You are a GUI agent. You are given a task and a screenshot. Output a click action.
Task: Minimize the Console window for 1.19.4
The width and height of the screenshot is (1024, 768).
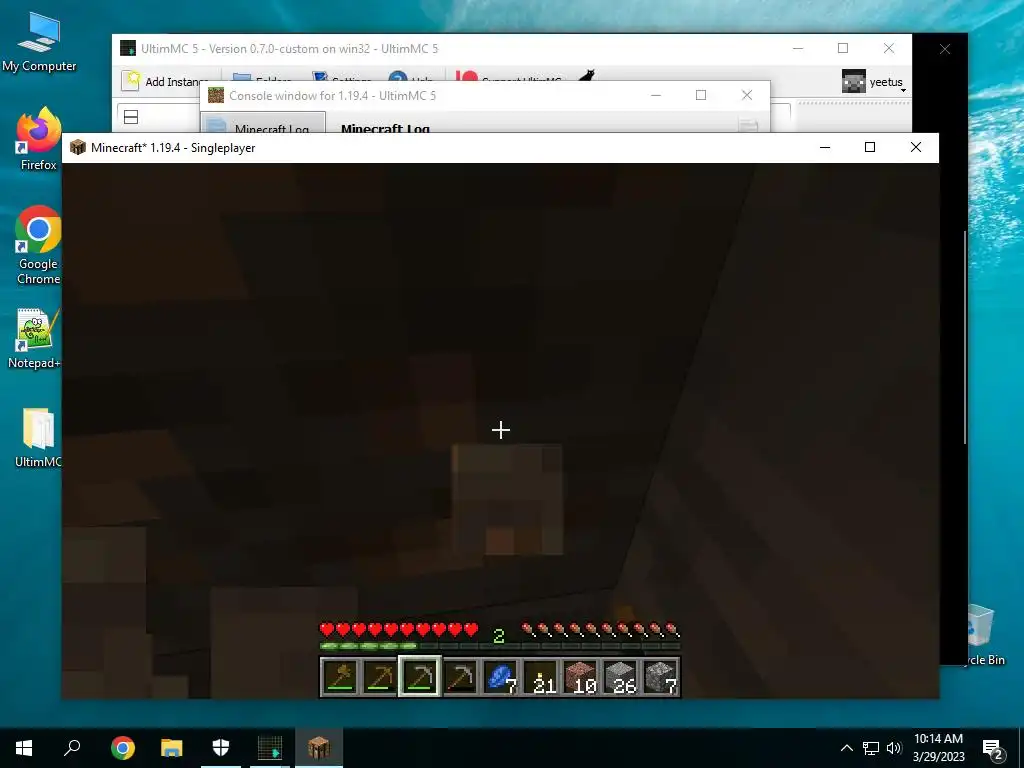coord(656,95)
